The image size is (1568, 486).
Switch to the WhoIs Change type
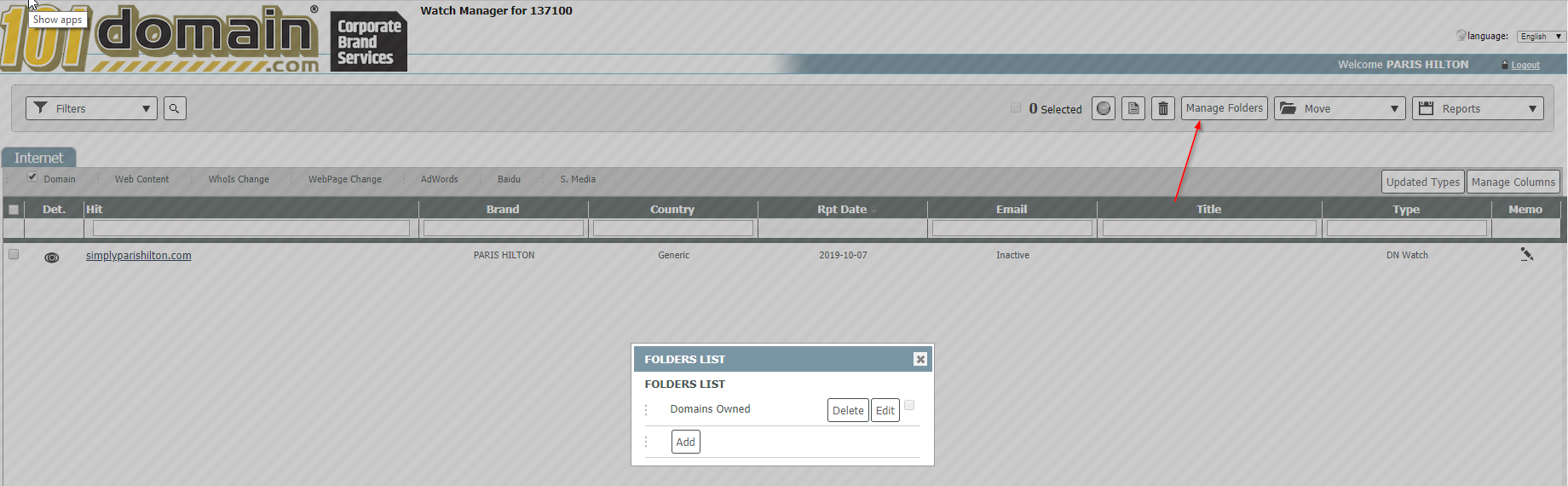(239, 179)
